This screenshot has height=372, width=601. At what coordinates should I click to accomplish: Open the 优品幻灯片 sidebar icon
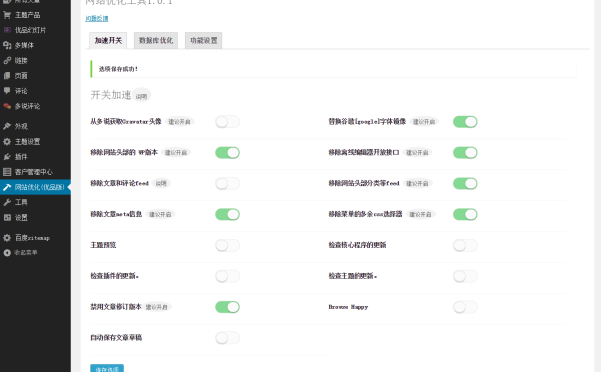pos(7,30)
